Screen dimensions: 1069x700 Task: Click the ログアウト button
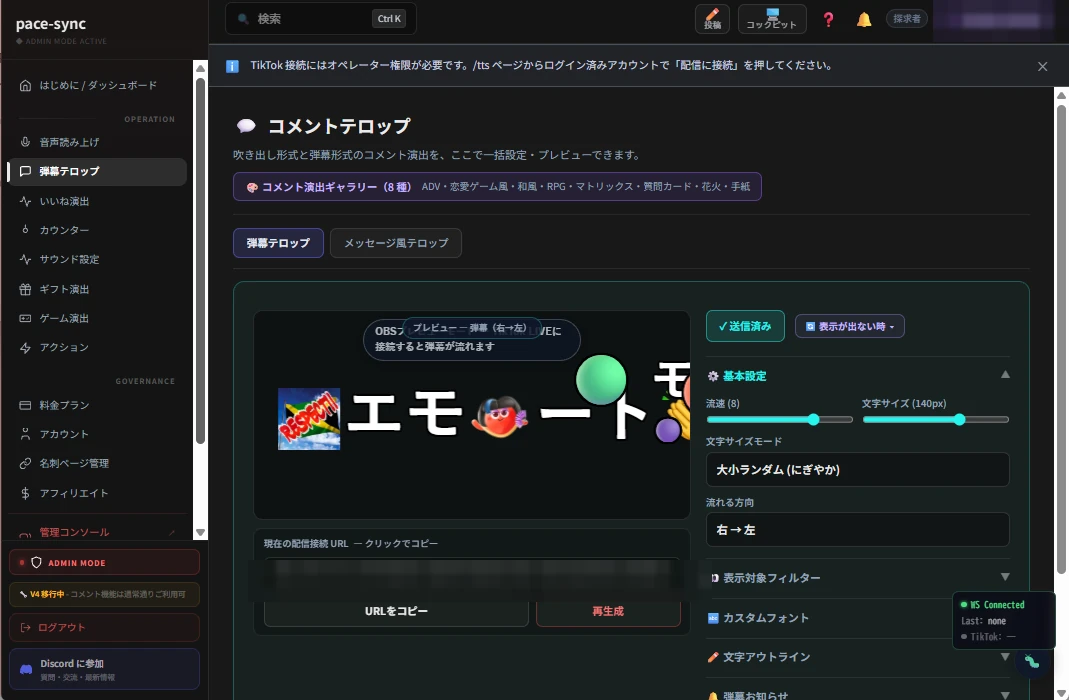coord(104,627)
